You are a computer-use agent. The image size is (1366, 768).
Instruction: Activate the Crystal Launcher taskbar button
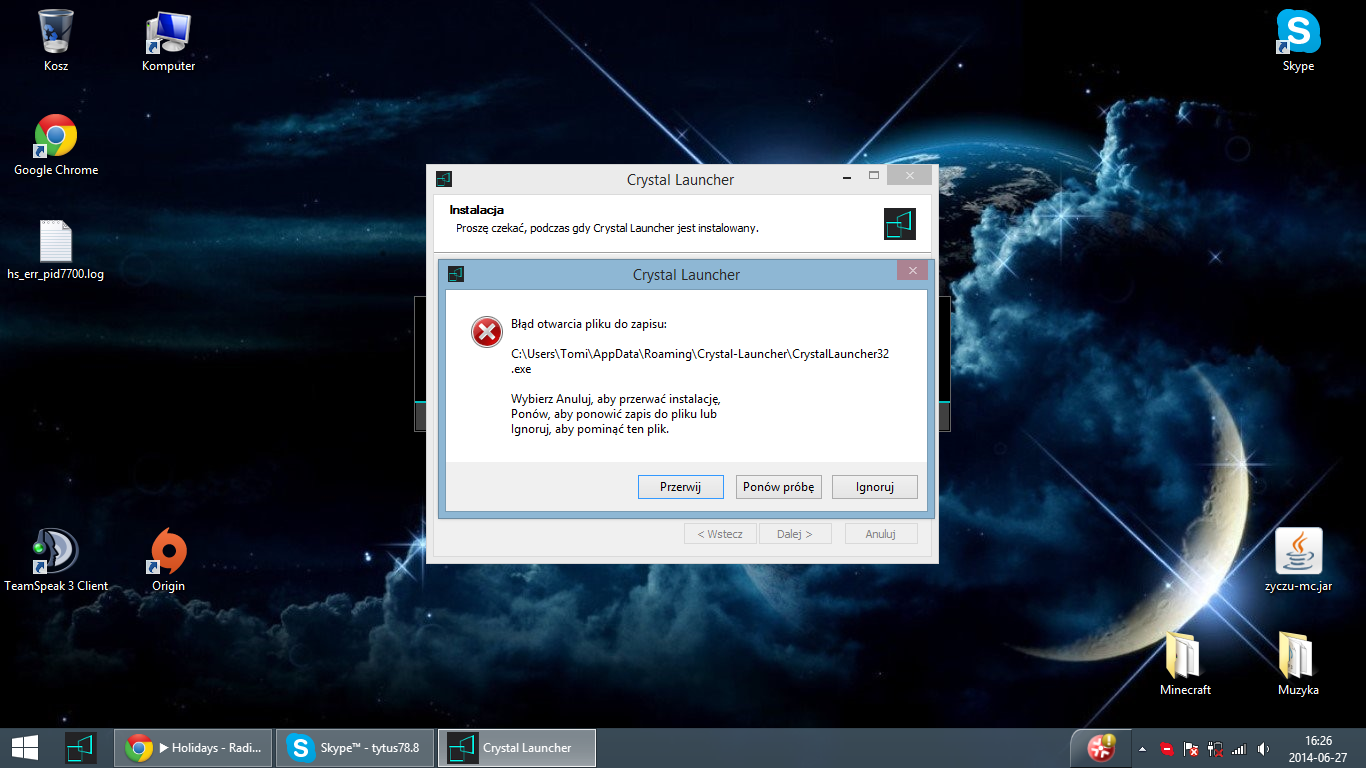click(x=517, y=748)
